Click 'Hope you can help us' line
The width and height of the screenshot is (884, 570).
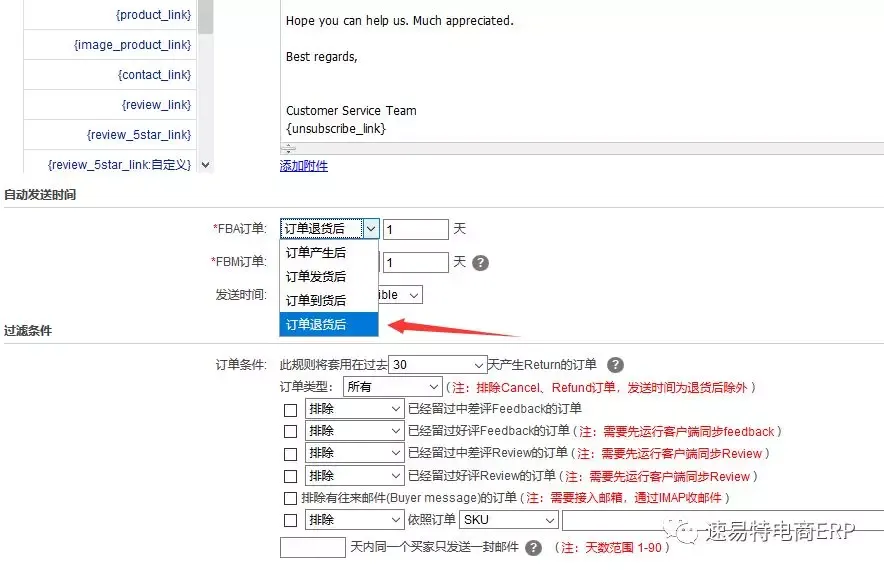pyautogui.click(x=400, y=21)
